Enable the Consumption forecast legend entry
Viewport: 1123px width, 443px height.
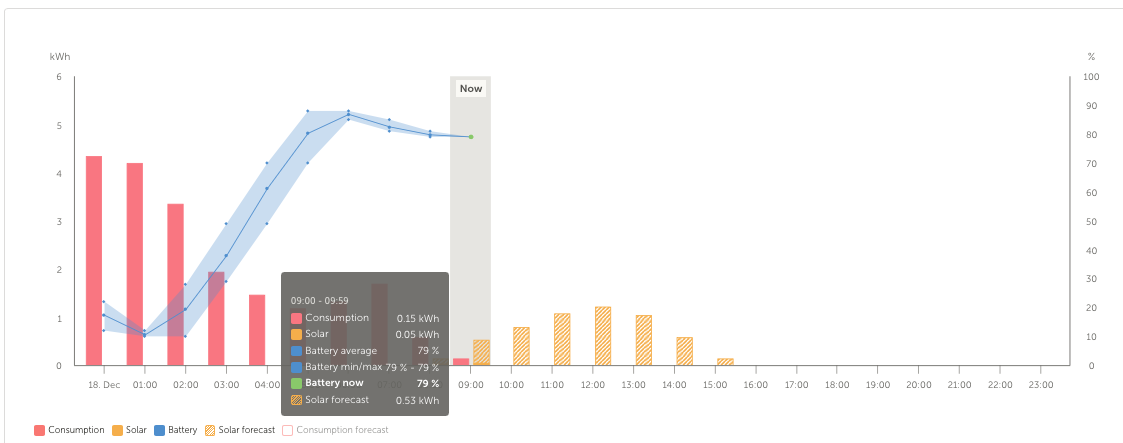tap(335, 430)
